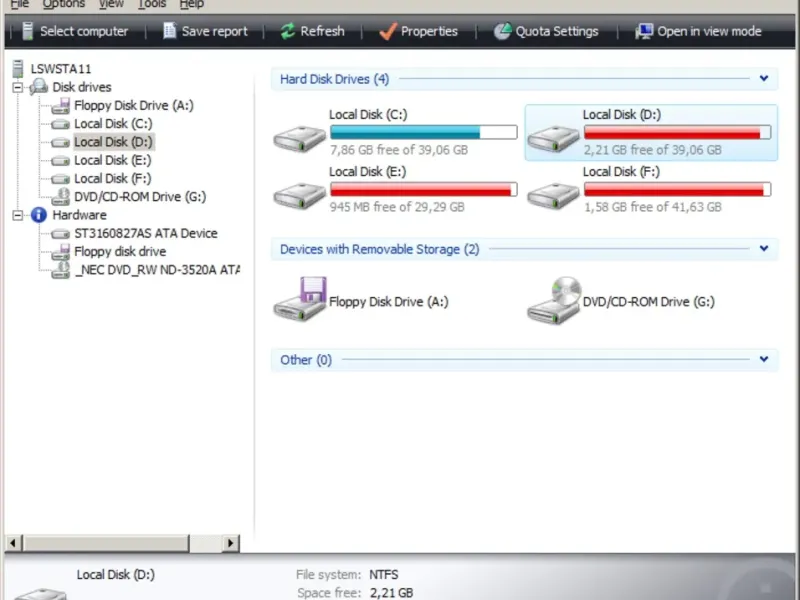Click the LSWSTA11 computer icon in tree
The width and height of the screenshot is (800, 600).
(18, 68)
